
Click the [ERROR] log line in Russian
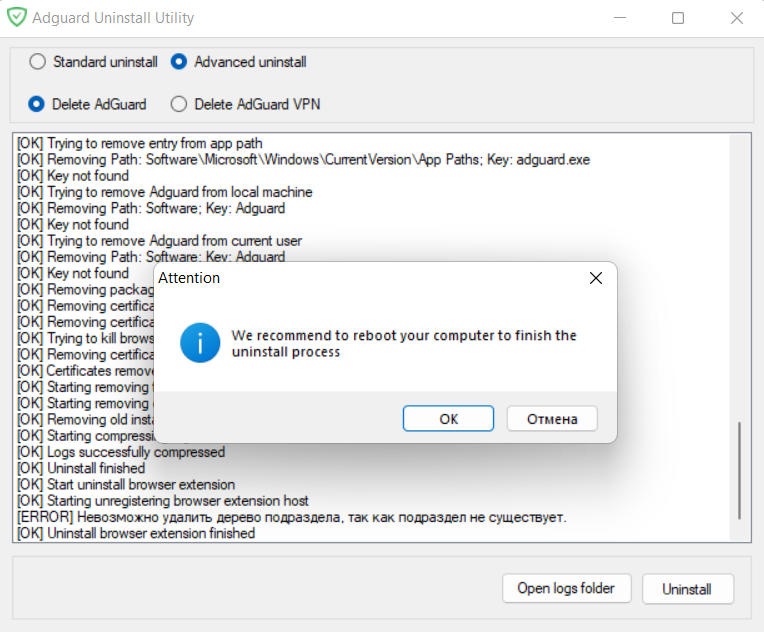292,517
